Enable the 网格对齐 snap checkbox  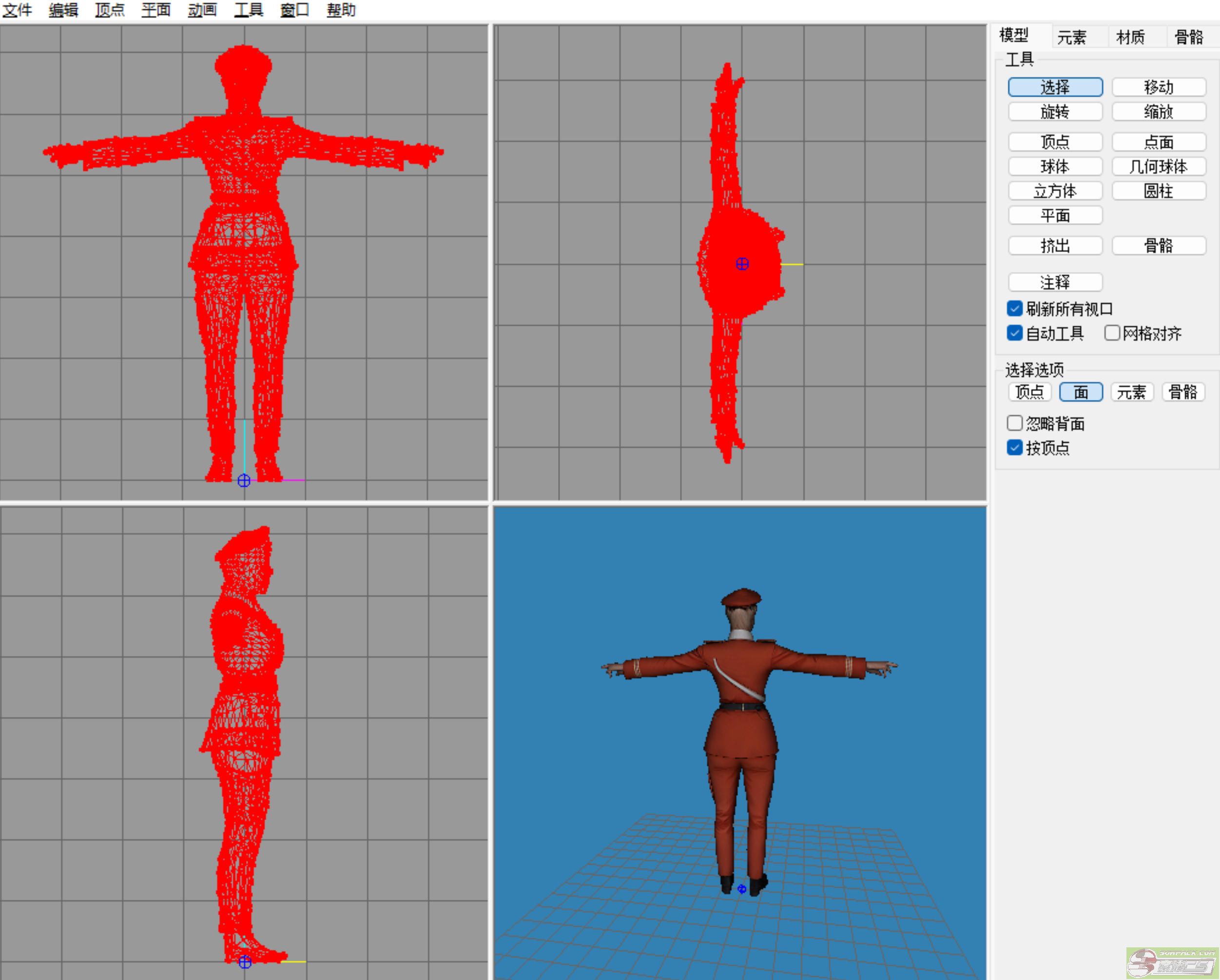coord(1111,333)
